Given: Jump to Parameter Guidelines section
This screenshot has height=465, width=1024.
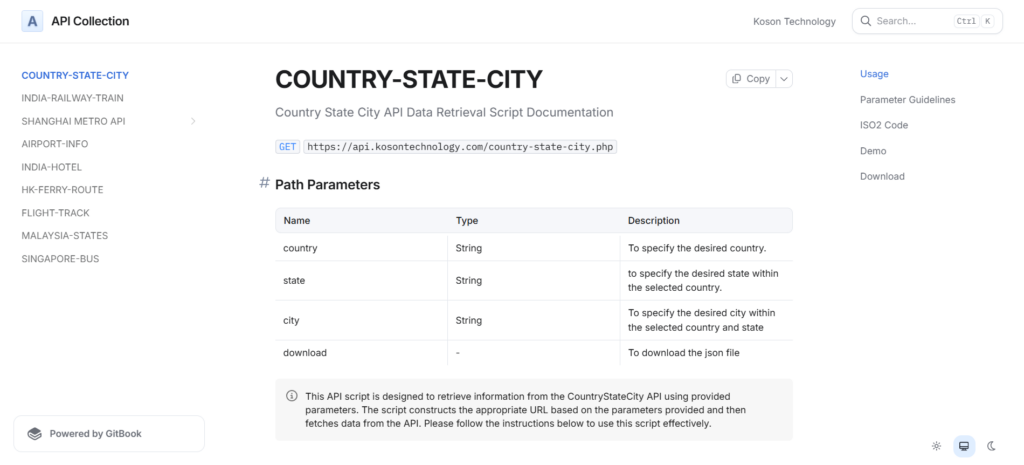Looking at the screenshot, I should pos(907,100).
